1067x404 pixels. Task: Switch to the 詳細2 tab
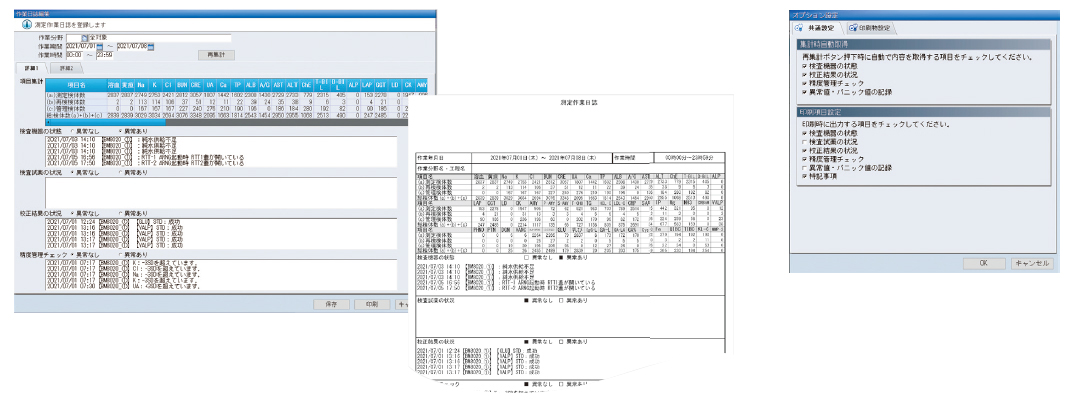tap(67, 68)
